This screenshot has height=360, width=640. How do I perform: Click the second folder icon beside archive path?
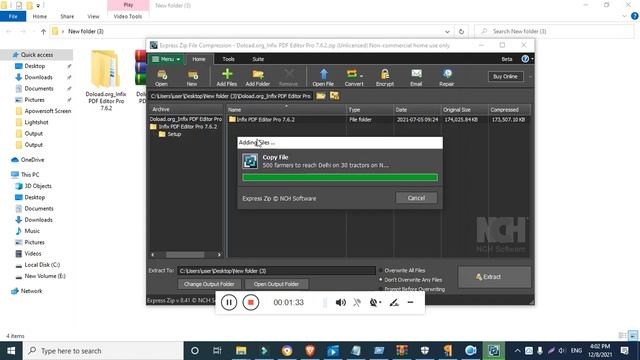point(335,96)
